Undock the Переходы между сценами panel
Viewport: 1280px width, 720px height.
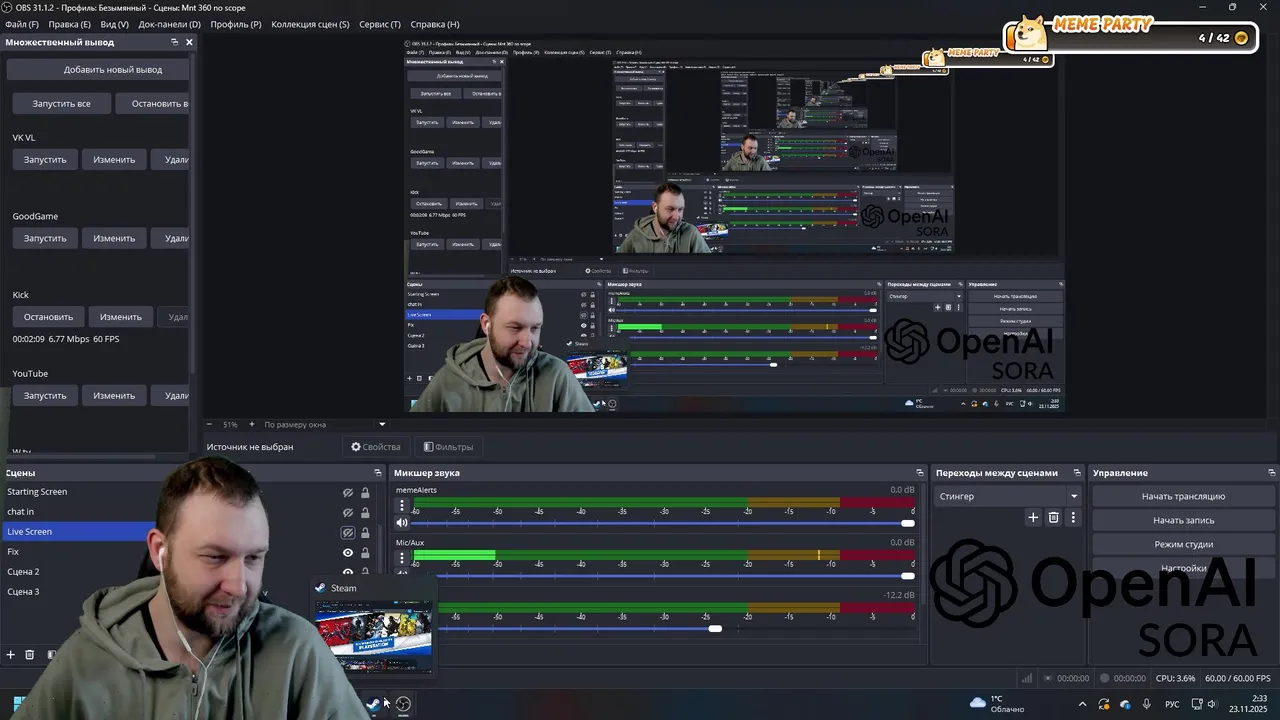(1077, 473)
